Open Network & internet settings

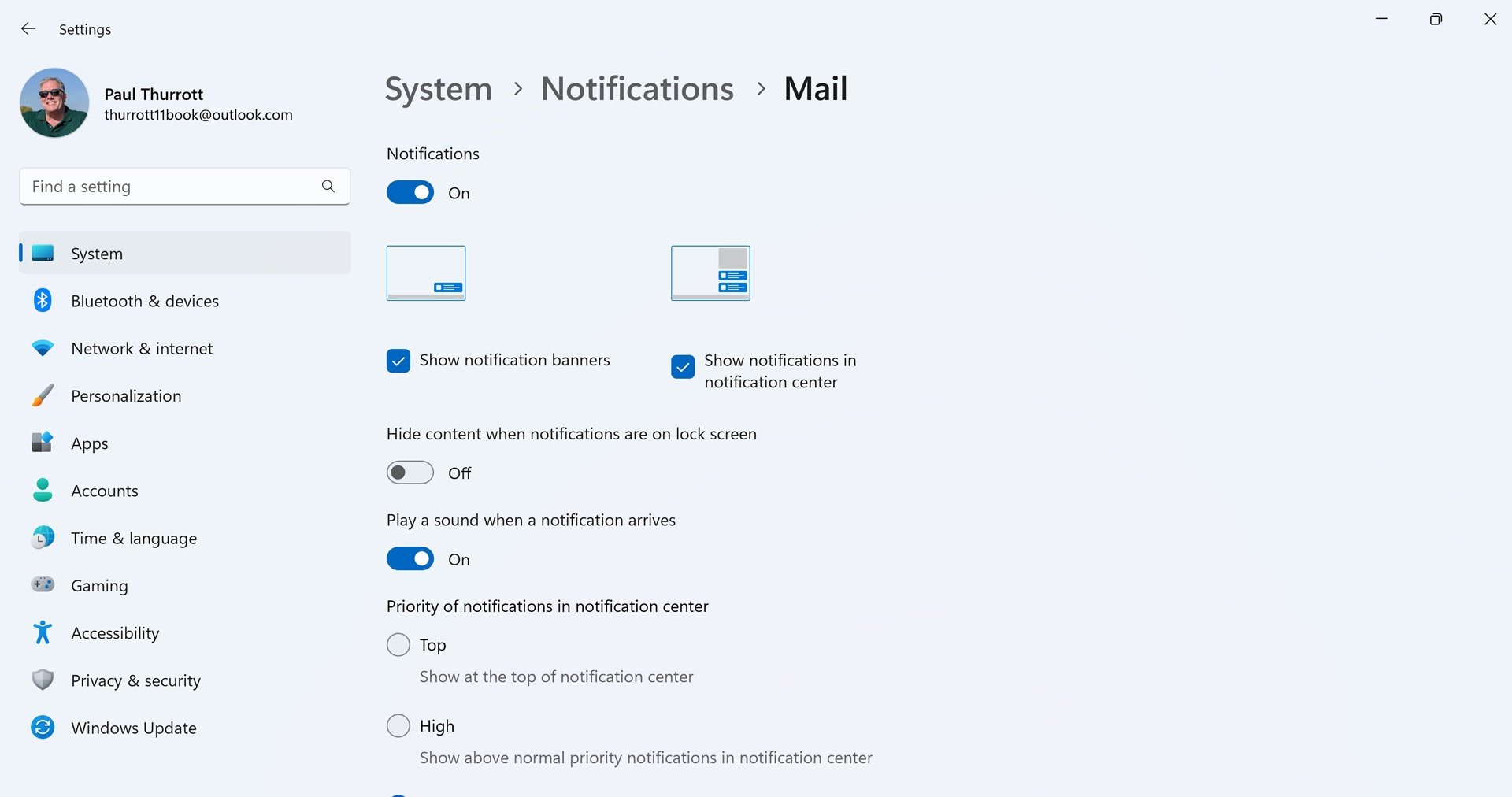(142, 348)
